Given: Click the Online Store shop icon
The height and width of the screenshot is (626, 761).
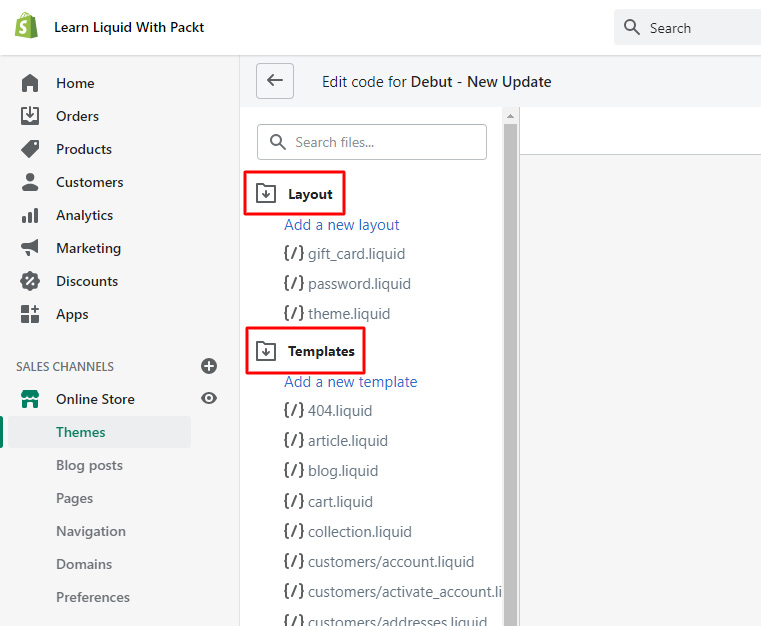Looking at the screenshot, I should 30,399.
